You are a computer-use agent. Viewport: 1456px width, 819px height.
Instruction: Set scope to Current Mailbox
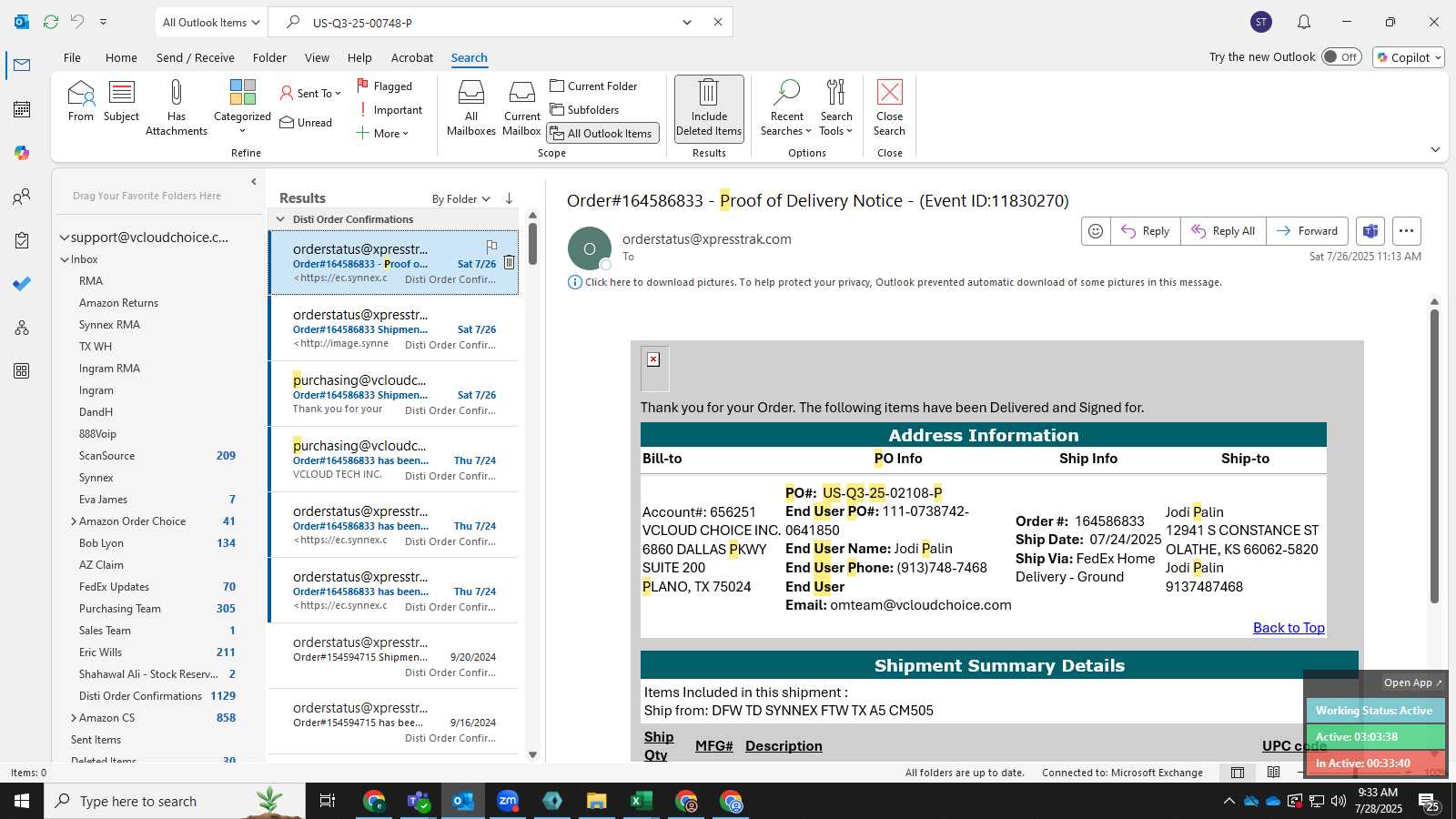click(x=521, y=107)
